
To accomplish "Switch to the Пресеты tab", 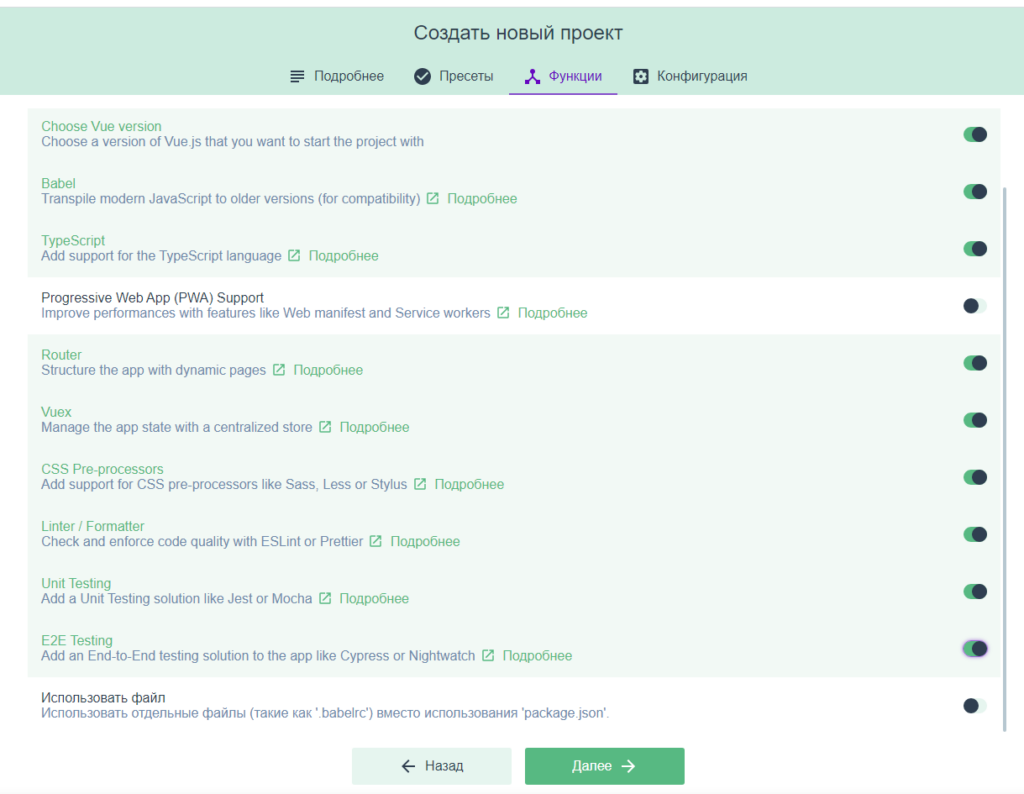I will coord(454,76).
